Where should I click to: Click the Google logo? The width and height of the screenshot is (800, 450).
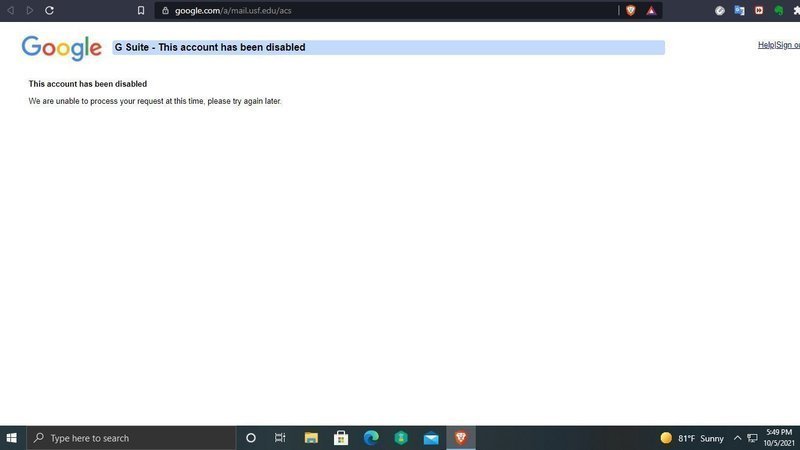point(62,48)
